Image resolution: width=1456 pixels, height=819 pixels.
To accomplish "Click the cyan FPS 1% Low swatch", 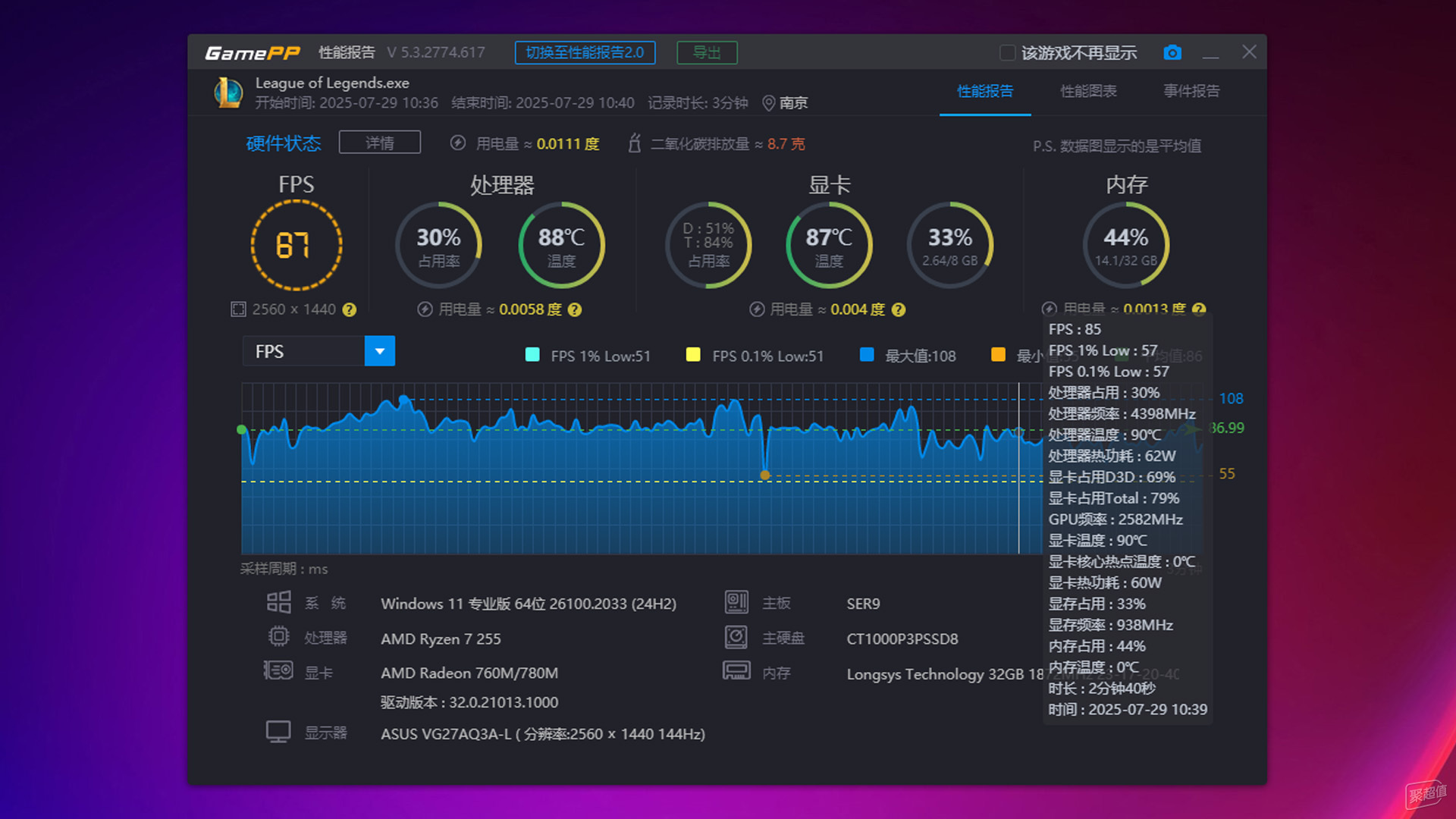I will [x=532, y=355].
